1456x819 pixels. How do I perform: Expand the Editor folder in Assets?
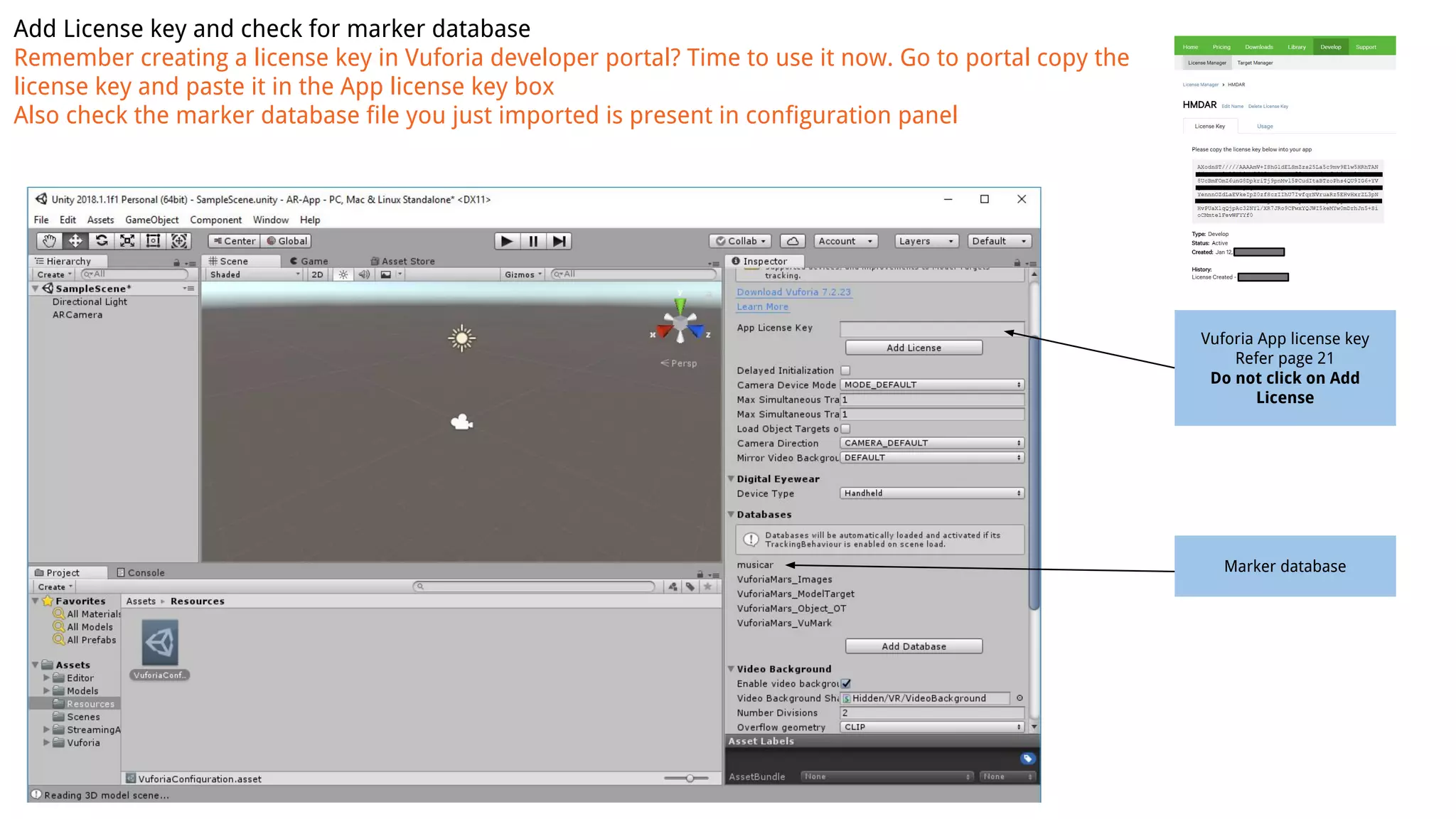[47, 678]
